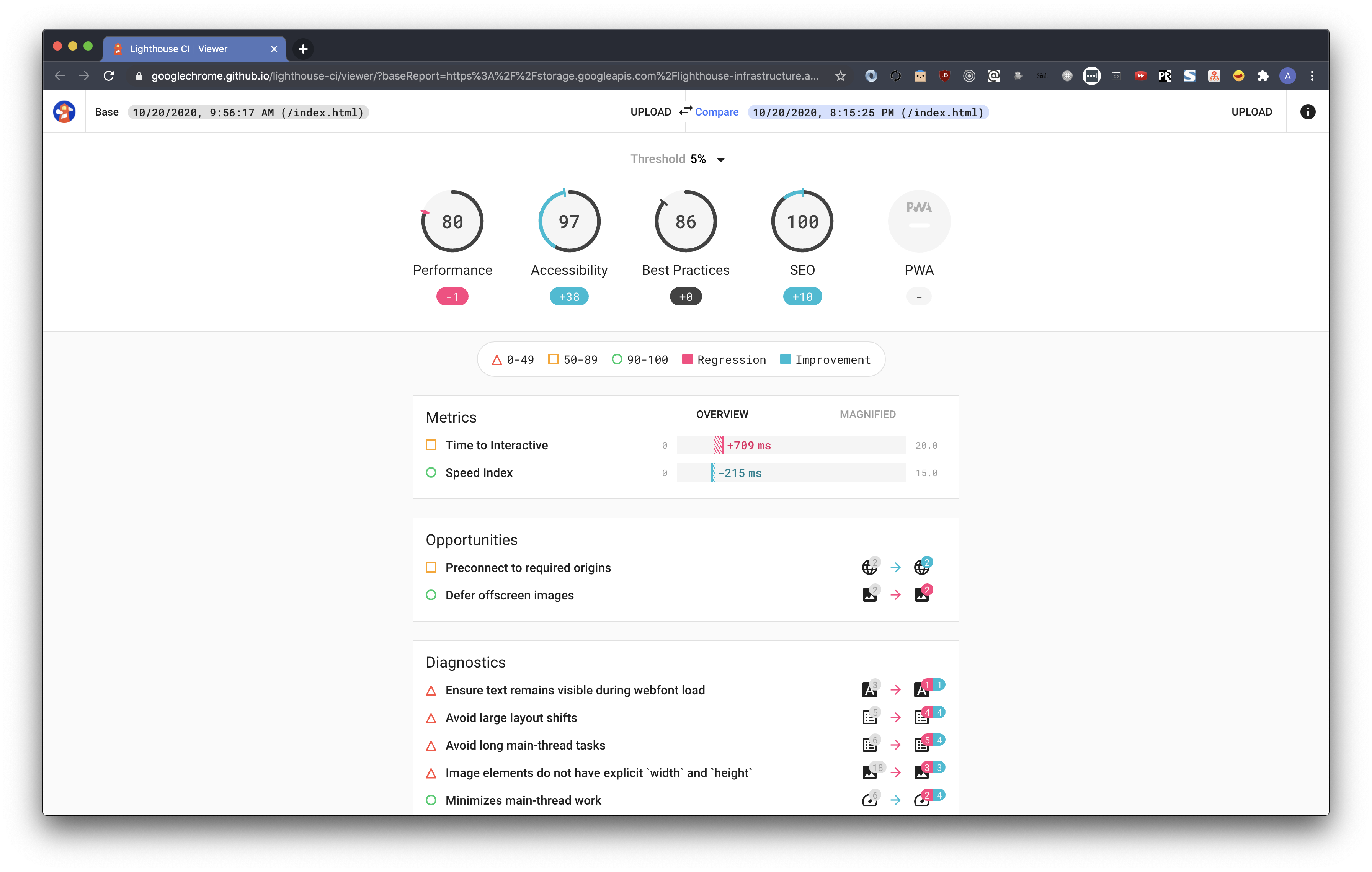Expand Avoid long main-thread tasks
The height and width of the screenshot is (872, 1372).
[x=686, y=746]
